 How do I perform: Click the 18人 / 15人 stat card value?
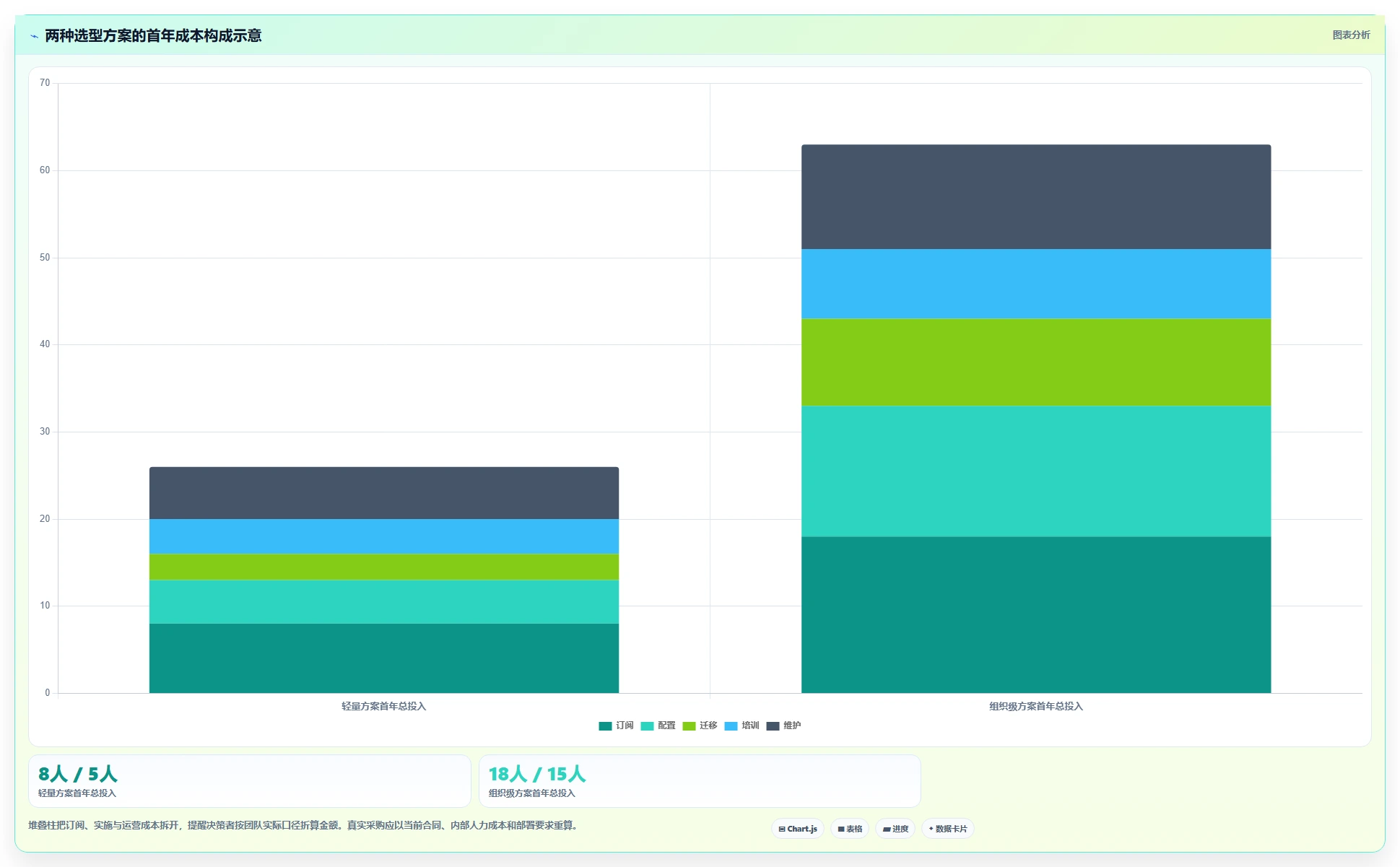click(537, 774)
